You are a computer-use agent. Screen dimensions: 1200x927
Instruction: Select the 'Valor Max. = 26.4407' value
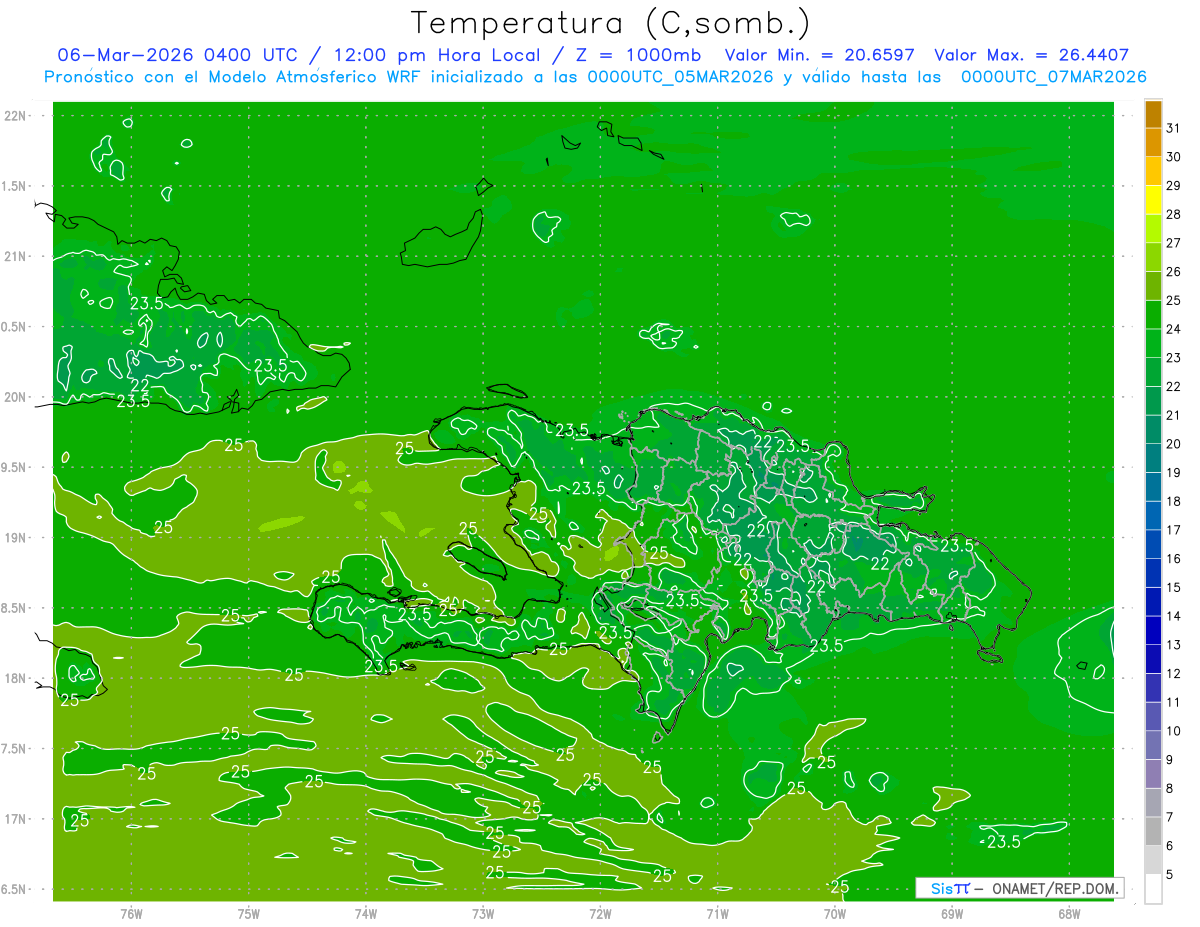(1031, 55)
